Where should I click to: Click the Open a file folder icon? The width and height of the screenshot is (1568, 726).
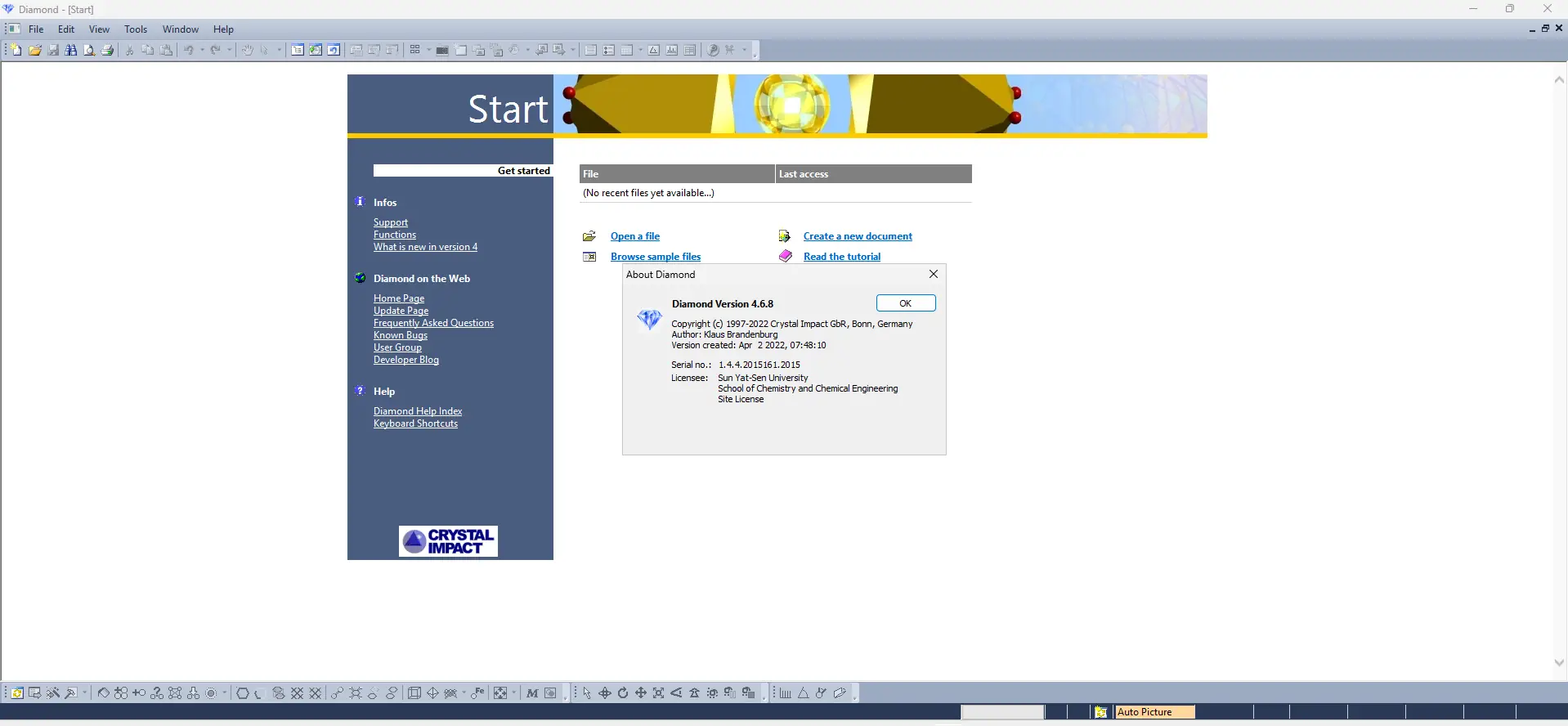589,236
